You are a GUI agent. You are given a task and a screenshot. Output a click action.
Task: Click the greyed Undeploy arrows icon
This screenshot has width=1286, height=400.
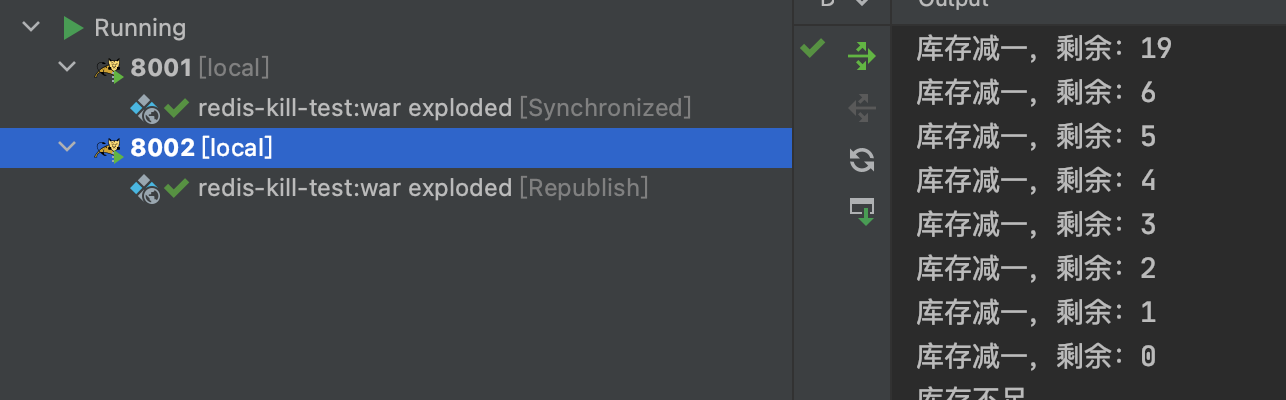coord(861,108)
